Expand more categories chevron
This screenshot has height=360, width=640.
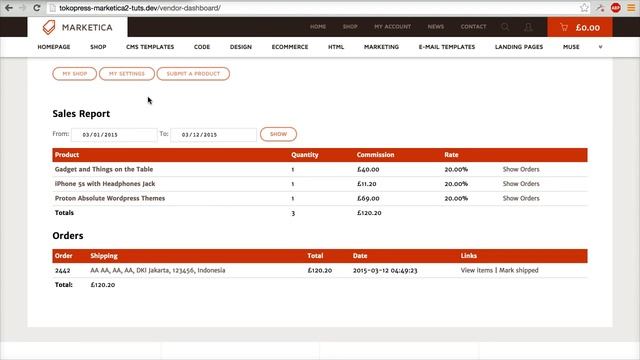pyautogui.click(x=600, y=47)
